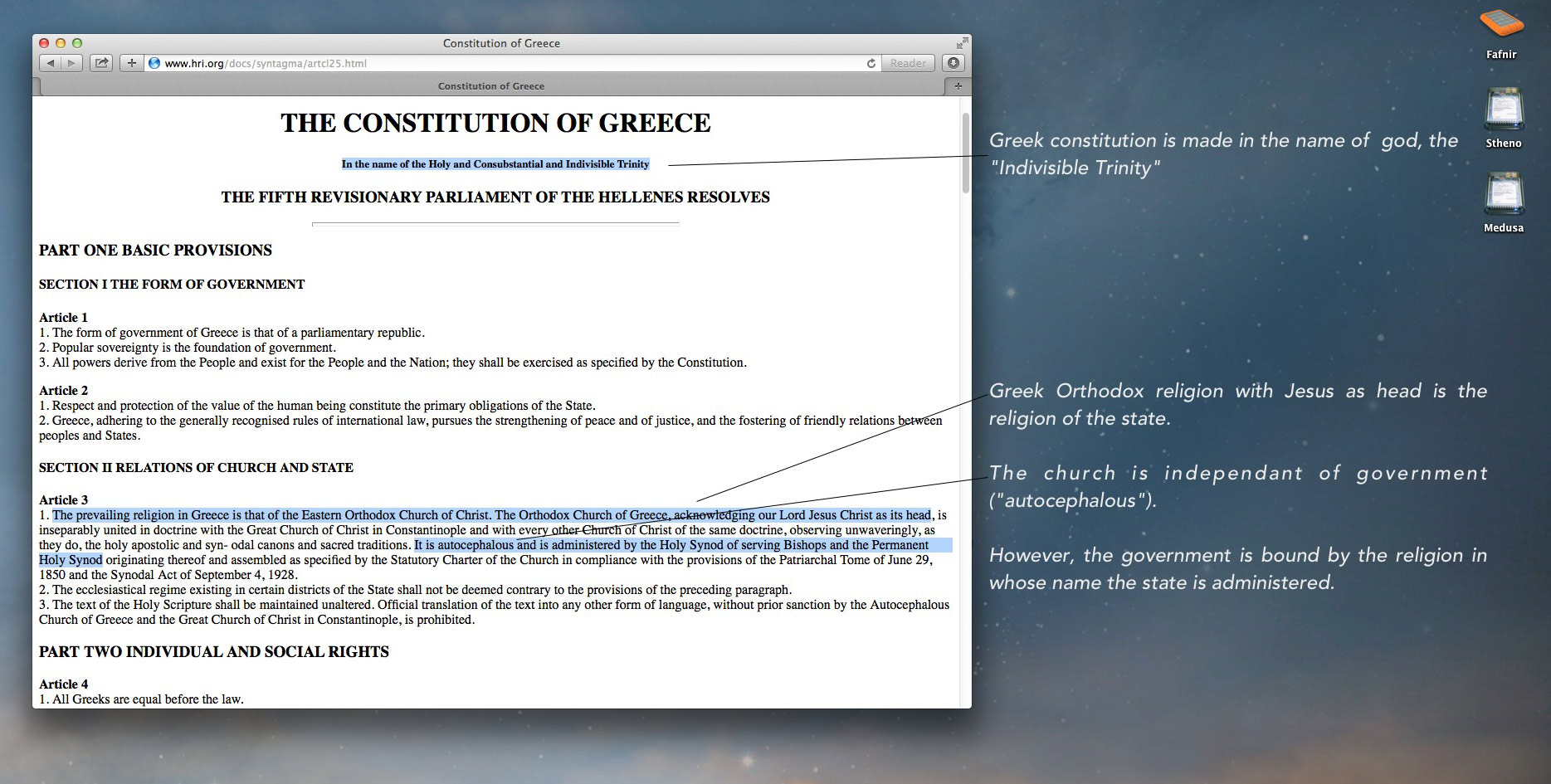Zoom Safari with the green button
1551x784 pixels.
(77, 43)
